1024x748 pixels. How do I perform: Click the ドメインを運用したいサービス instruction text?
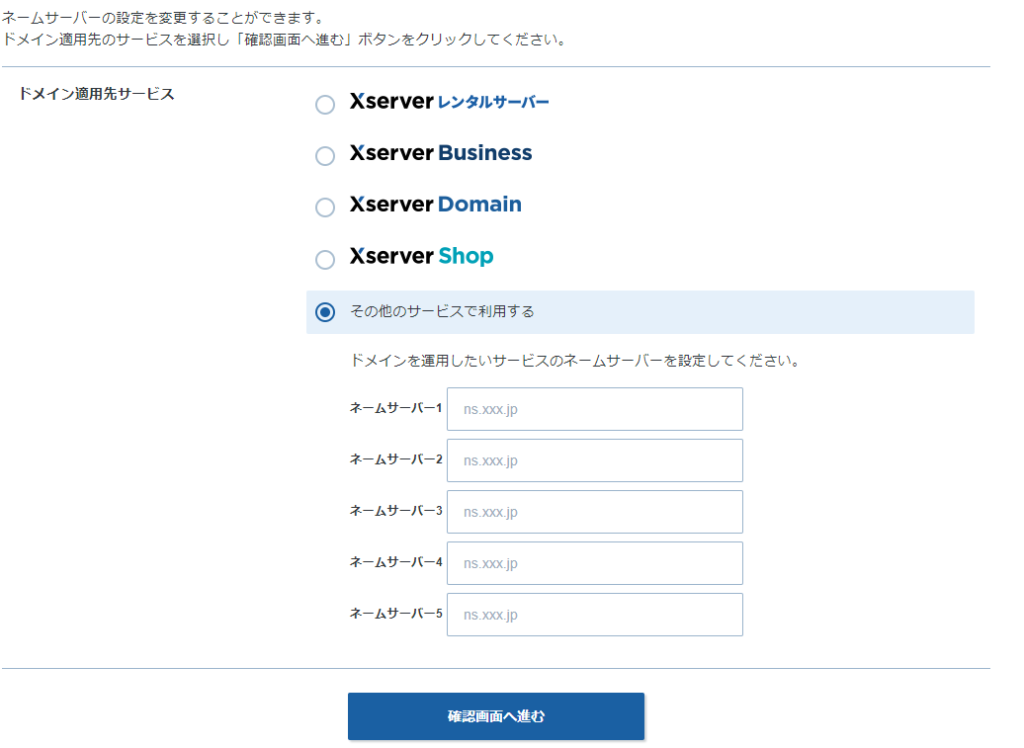575,361
